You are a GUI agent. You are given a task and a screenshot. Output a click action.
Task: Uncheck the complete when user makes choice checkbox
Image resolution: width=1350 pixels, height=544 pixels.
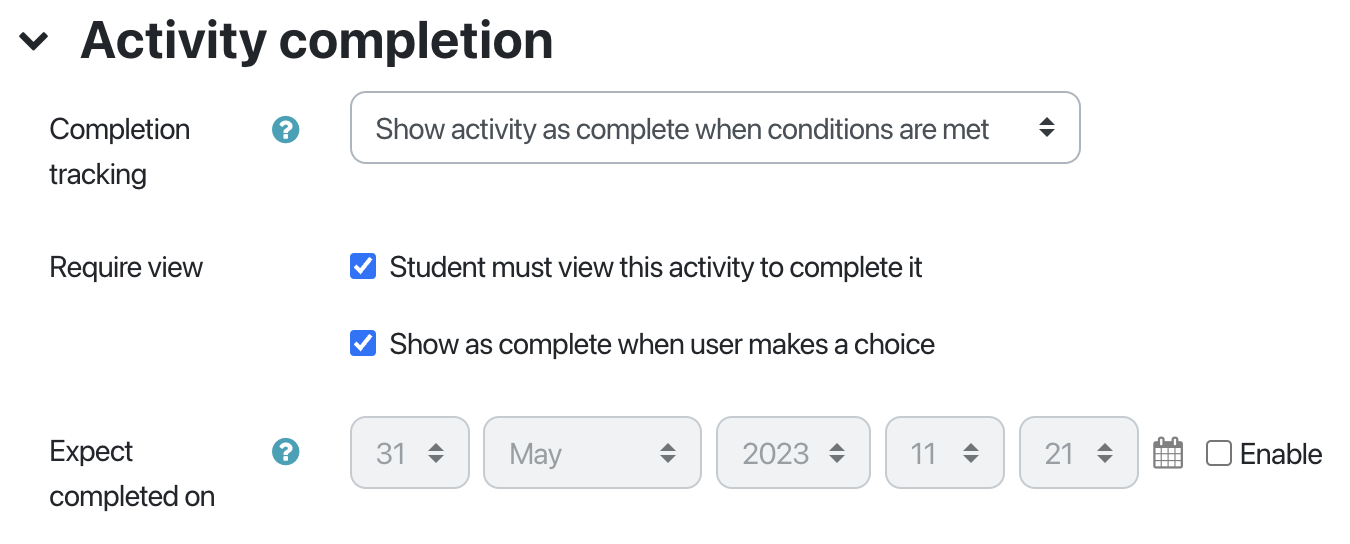click(x=363, y=344)
